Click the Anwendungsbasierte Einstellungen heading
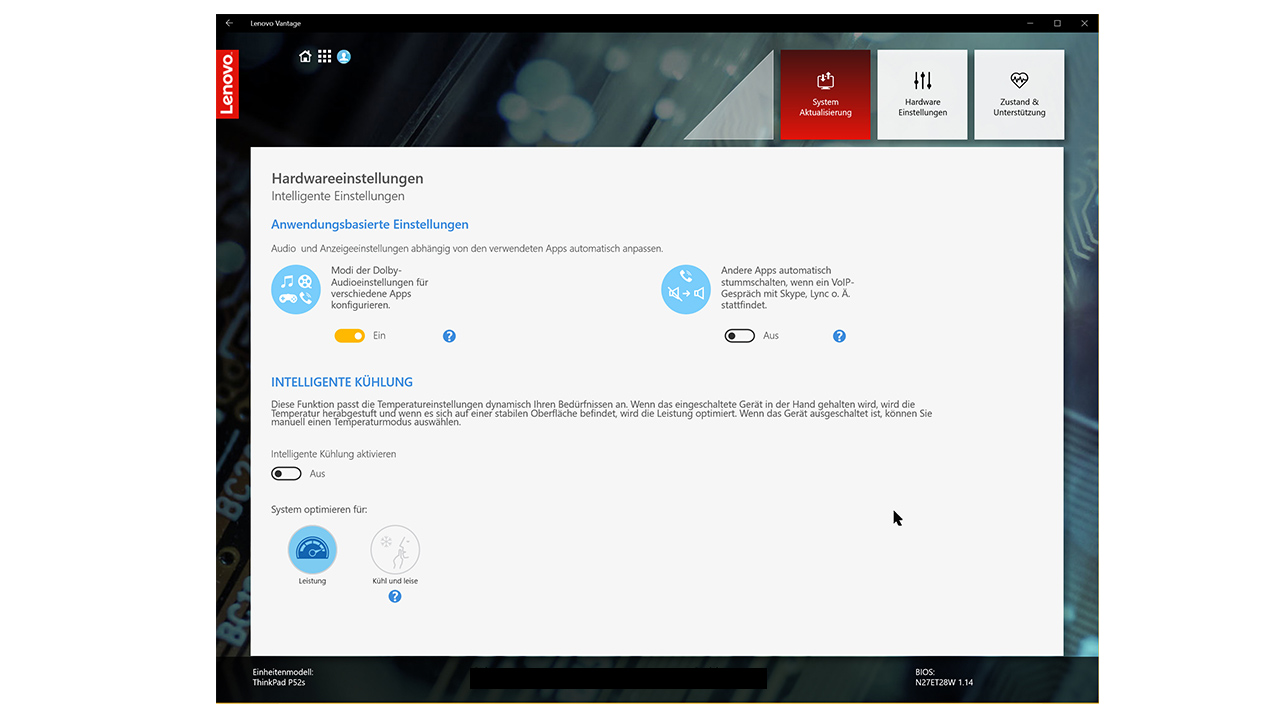This screenshot has height=720, width=1280. [370, 225]
